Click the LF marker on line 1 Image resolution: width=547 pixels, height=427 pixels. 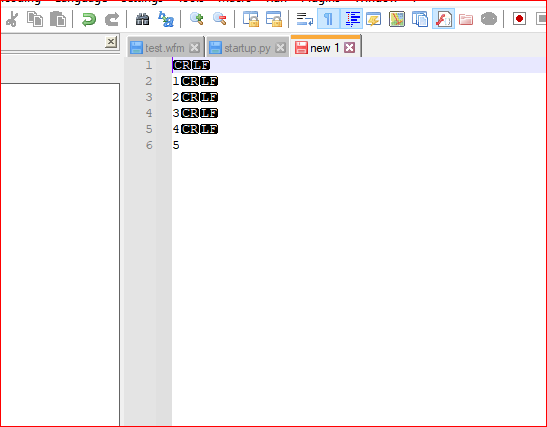tap(201, 65)
